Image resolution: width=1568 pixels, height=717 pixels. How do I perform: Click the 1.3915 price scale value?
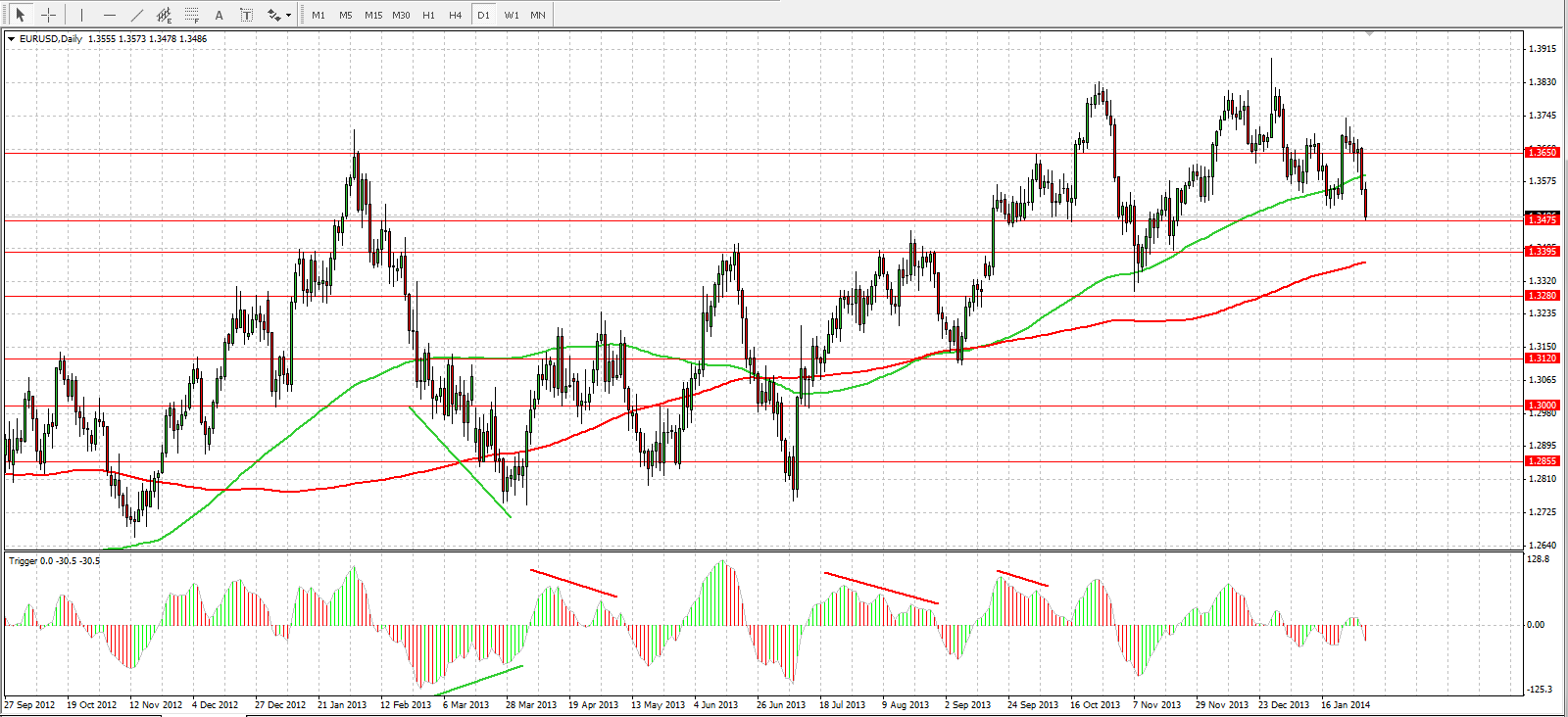(1543, 49)
